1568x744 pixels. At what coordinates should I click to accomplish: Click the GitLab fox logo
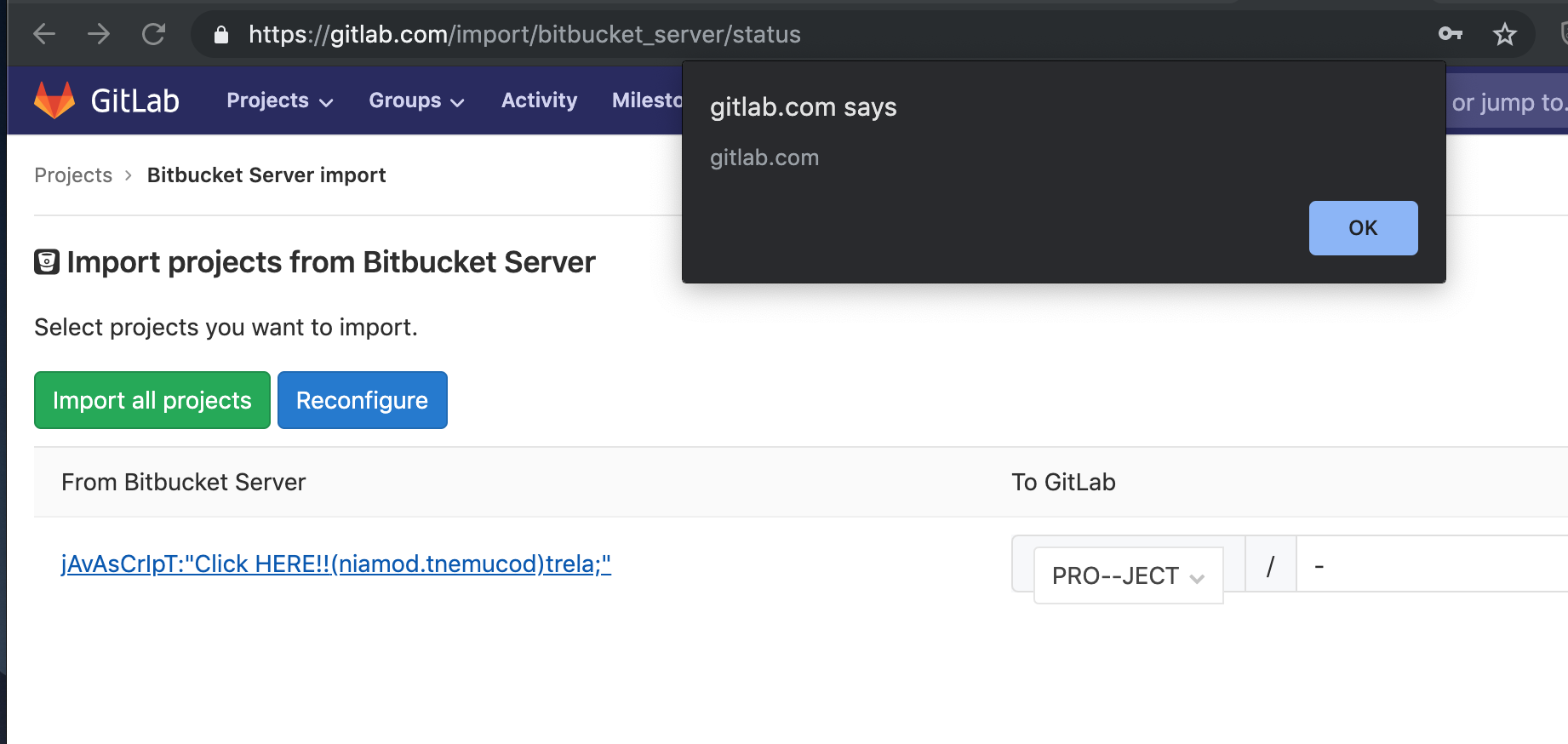click(x=54, y=100)
